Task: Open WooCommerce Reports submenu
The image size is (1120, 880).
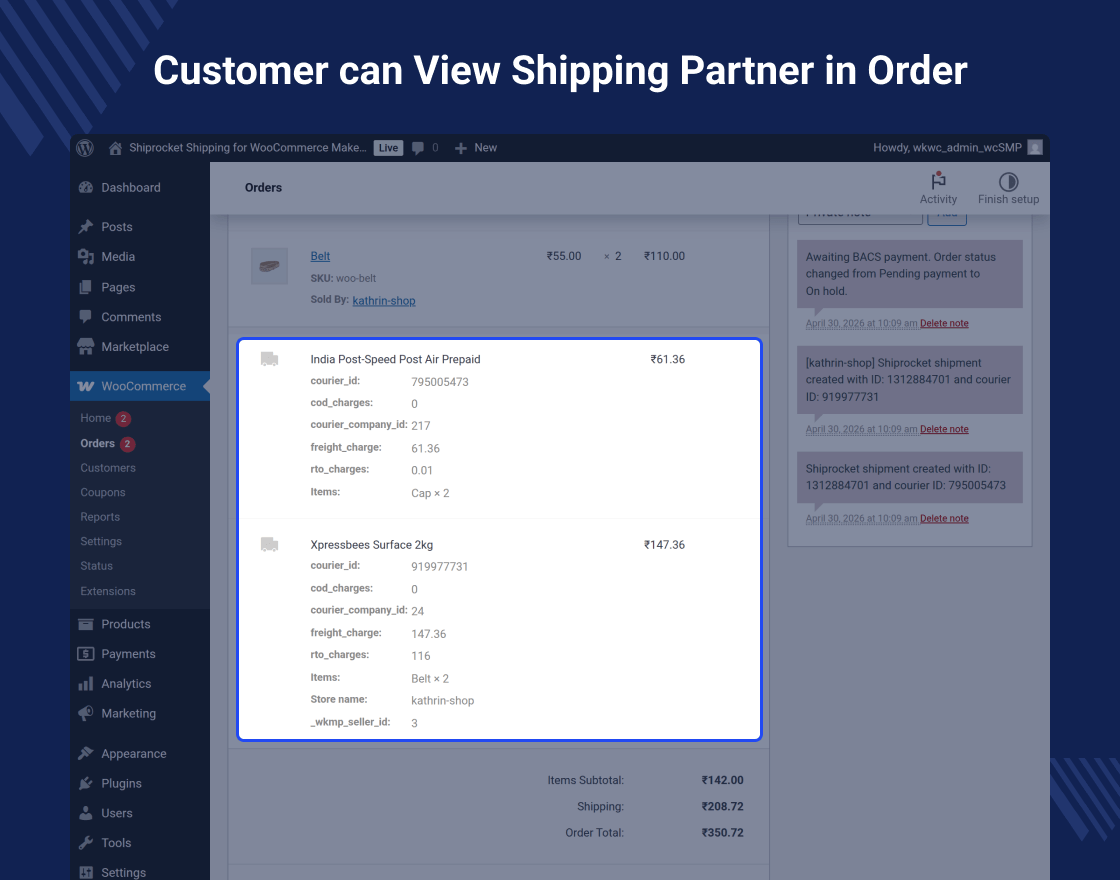Action: pyautogui.click(x=100, y=516)
